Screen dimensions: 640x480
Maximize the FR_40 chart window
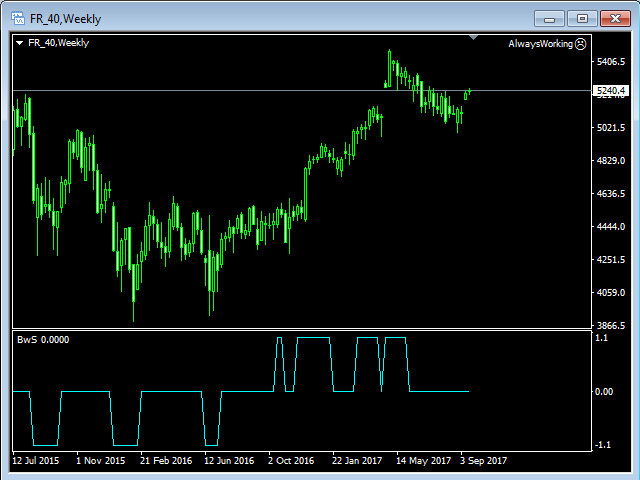click(582, 17)
